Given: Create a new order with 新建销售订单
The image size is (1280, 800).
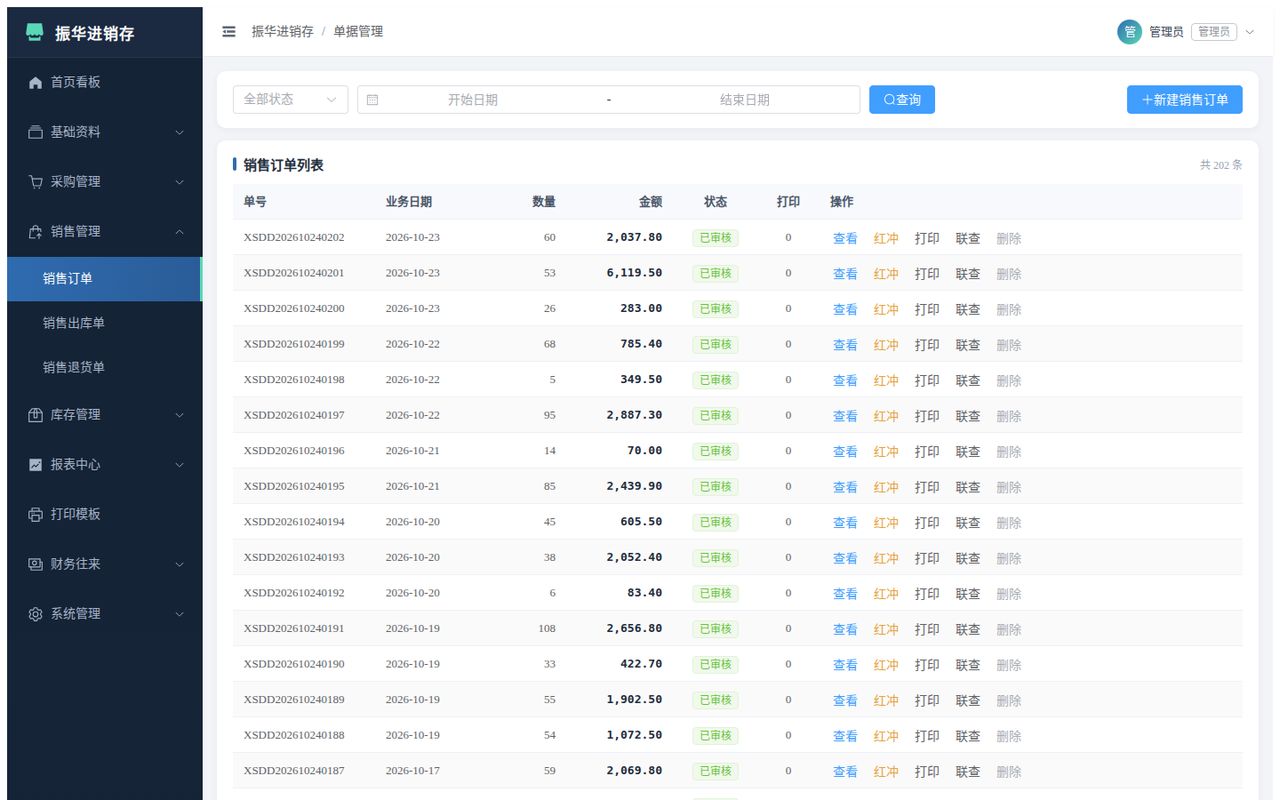Looking at the screenshot, I should 1185,100.
